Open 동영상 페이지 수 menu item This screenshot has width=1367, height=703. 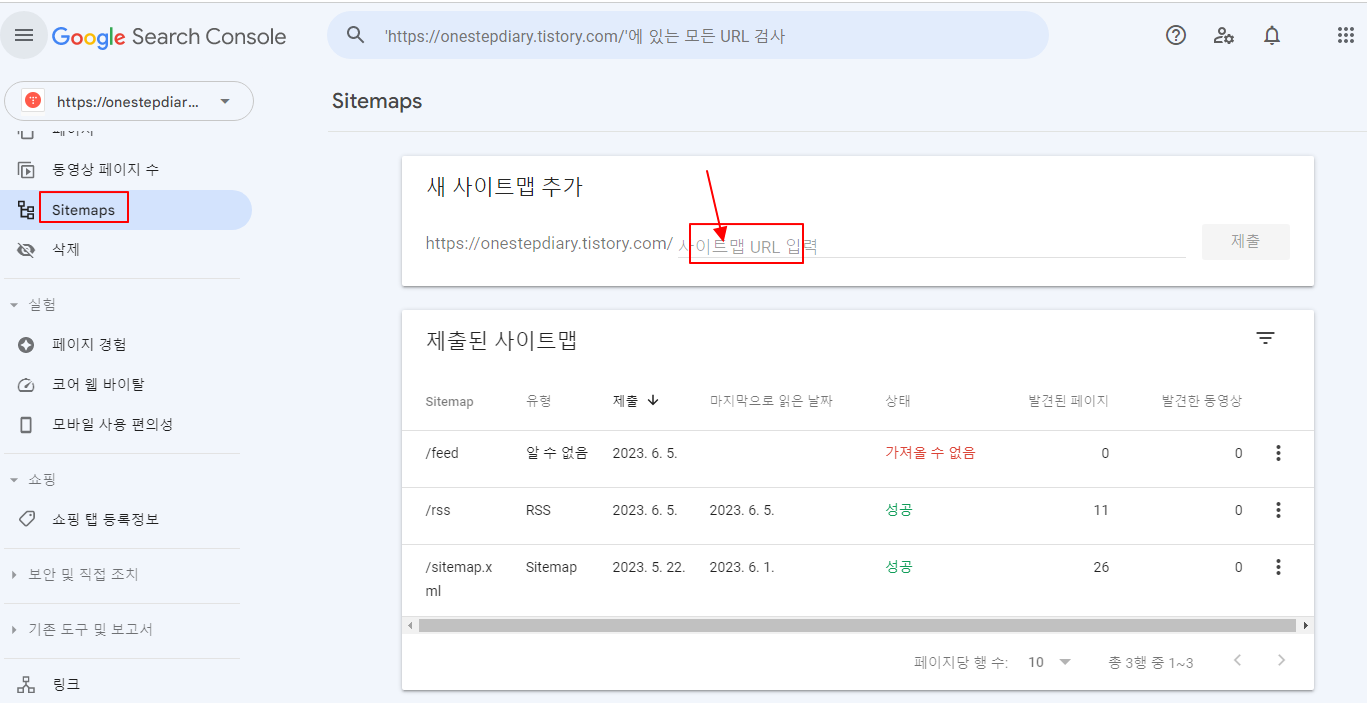tap(106, 170)
